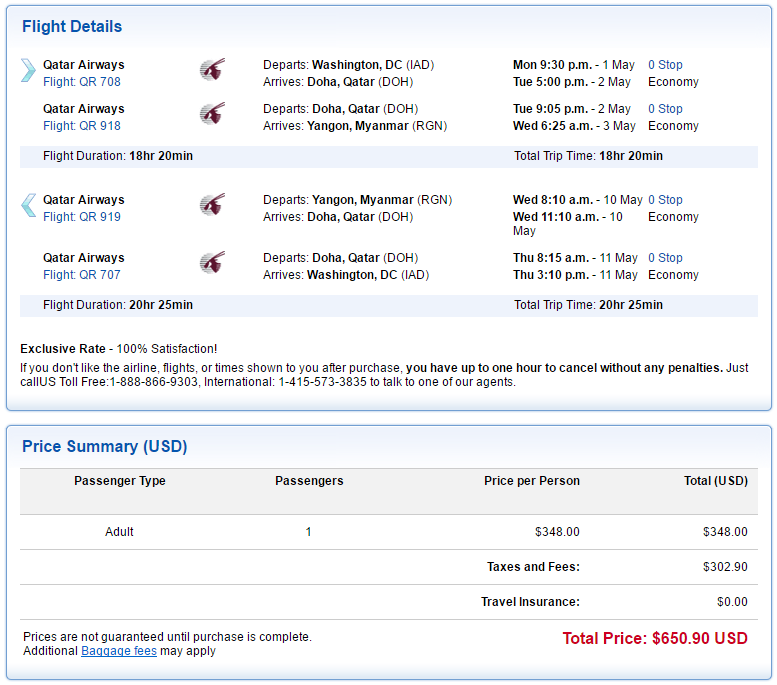Click arrival time Thu 3:10 p.m. - 11 May
The image size is (777, 685).
(x=575, y=275)
